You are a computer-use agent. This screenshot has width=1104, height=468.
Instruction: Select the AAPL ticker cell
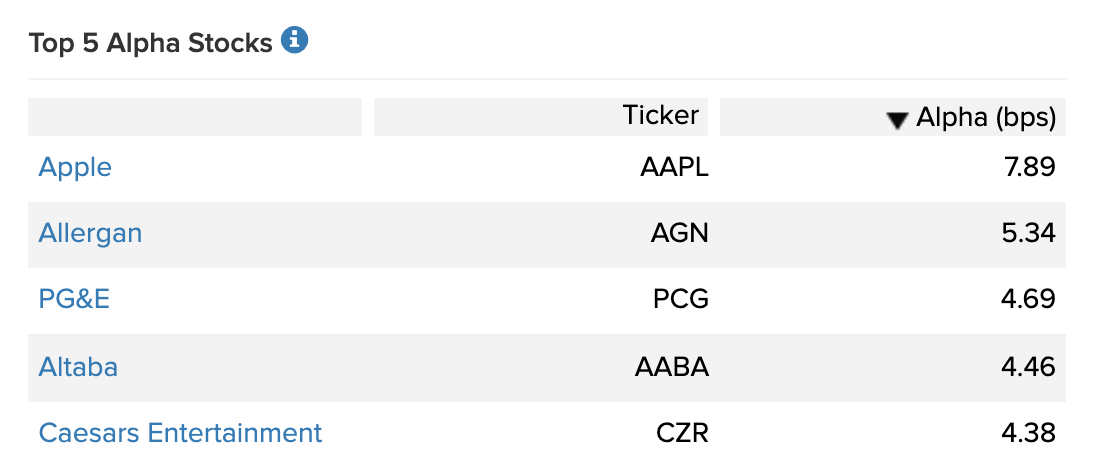click(x=674, y=167)
